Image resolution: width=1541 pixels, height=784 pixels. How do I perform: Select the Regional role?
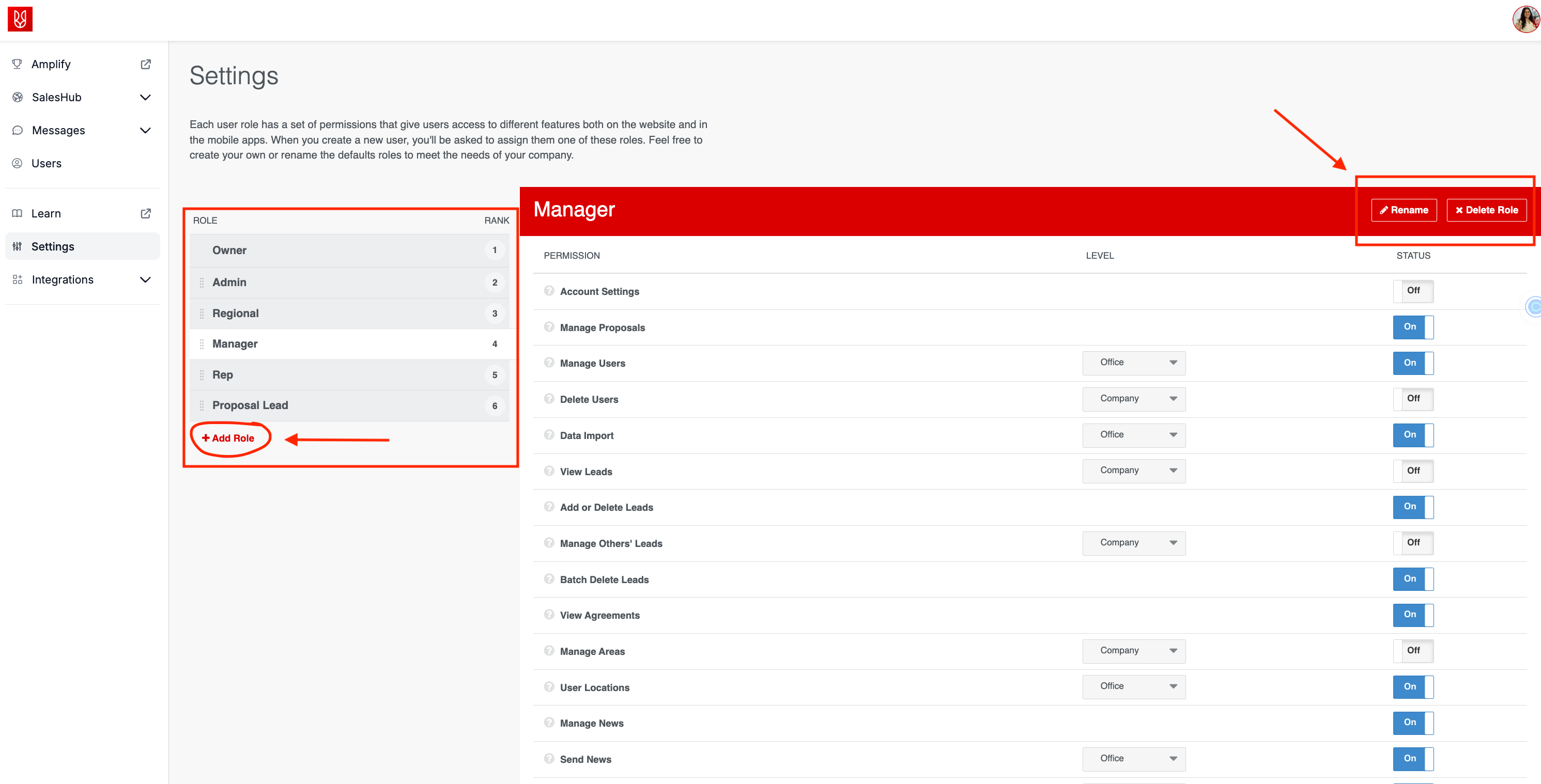click(349, 313)
